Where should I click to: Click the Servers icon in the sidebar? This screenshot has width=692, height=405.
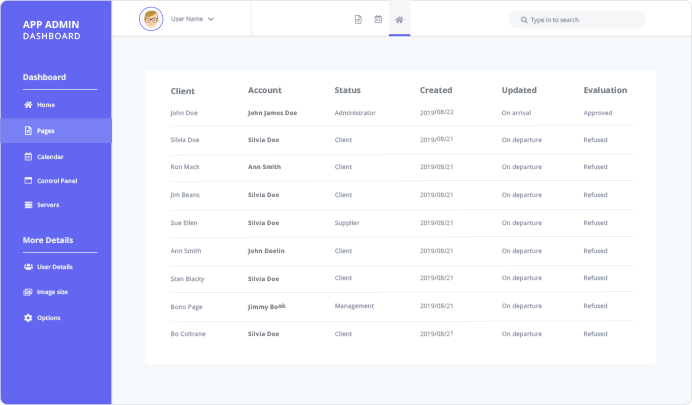pyautogui.click(x=28, y=205)
